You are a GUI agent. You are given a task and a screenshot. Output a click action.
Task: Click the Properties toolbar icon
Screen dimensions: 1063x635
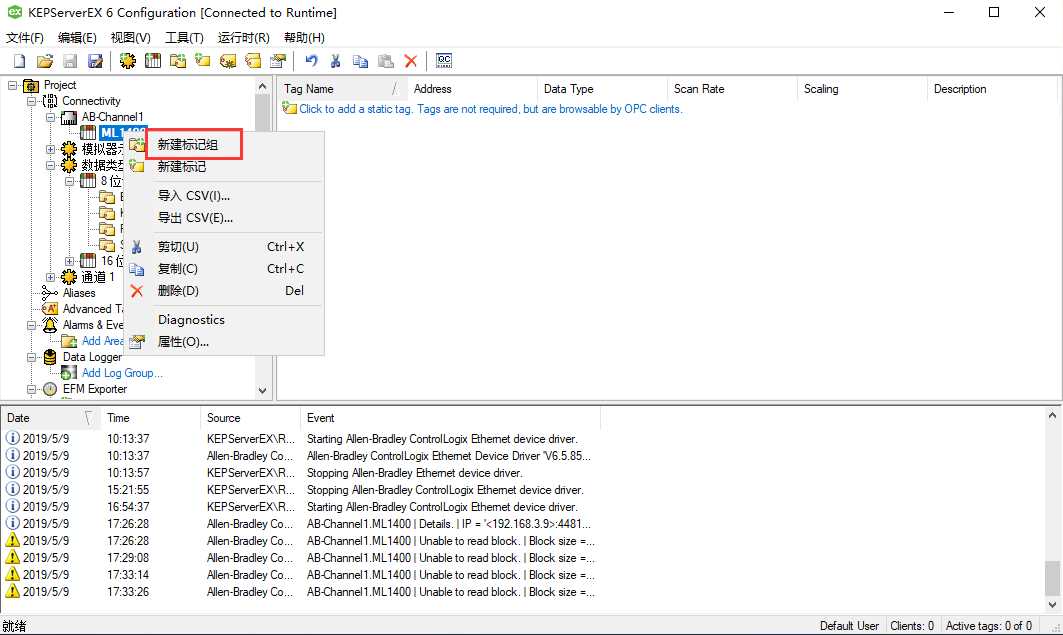[x=278, y=61]
